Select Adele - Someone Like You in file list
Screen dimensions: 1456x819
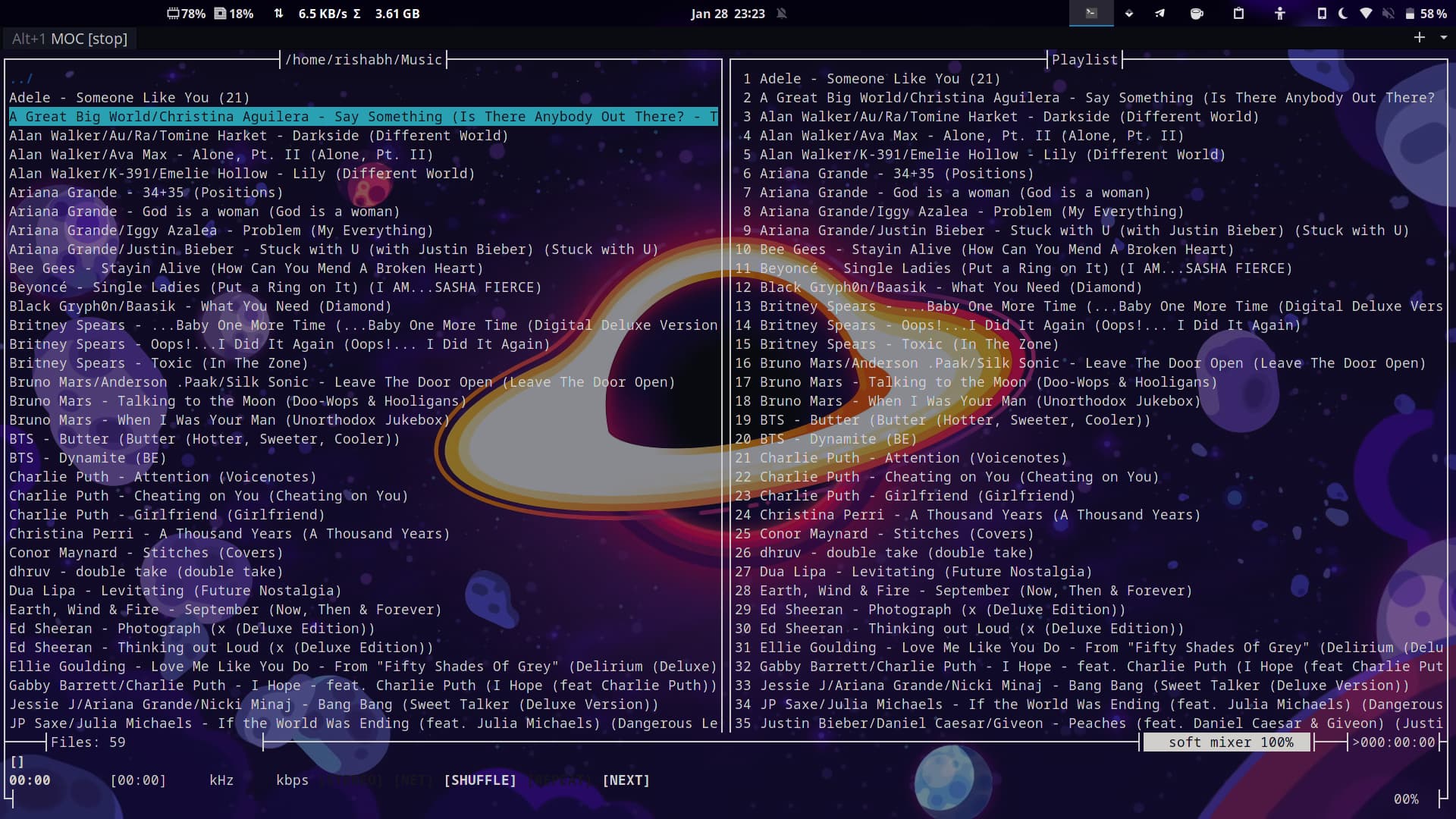pyautogui.click(x=129, y=98)
